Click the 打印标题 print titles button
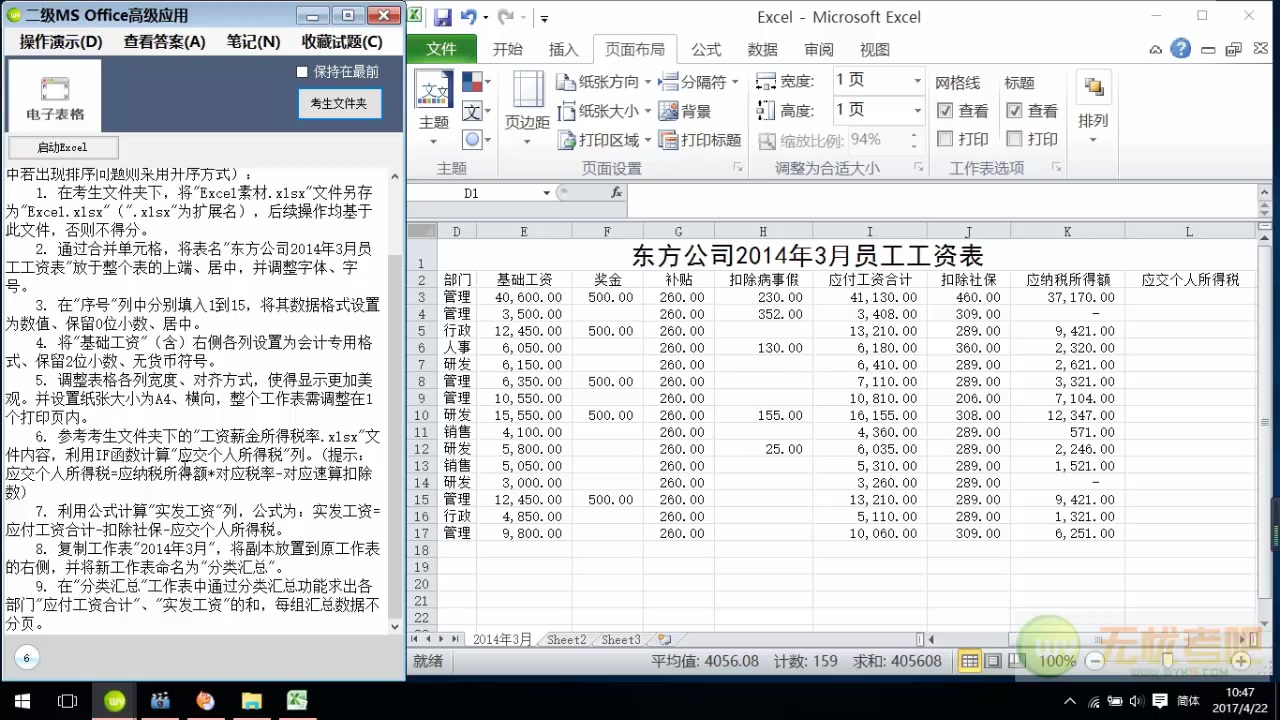The width and height of the screenshot is (1280, 720). [x=701, y=140]
